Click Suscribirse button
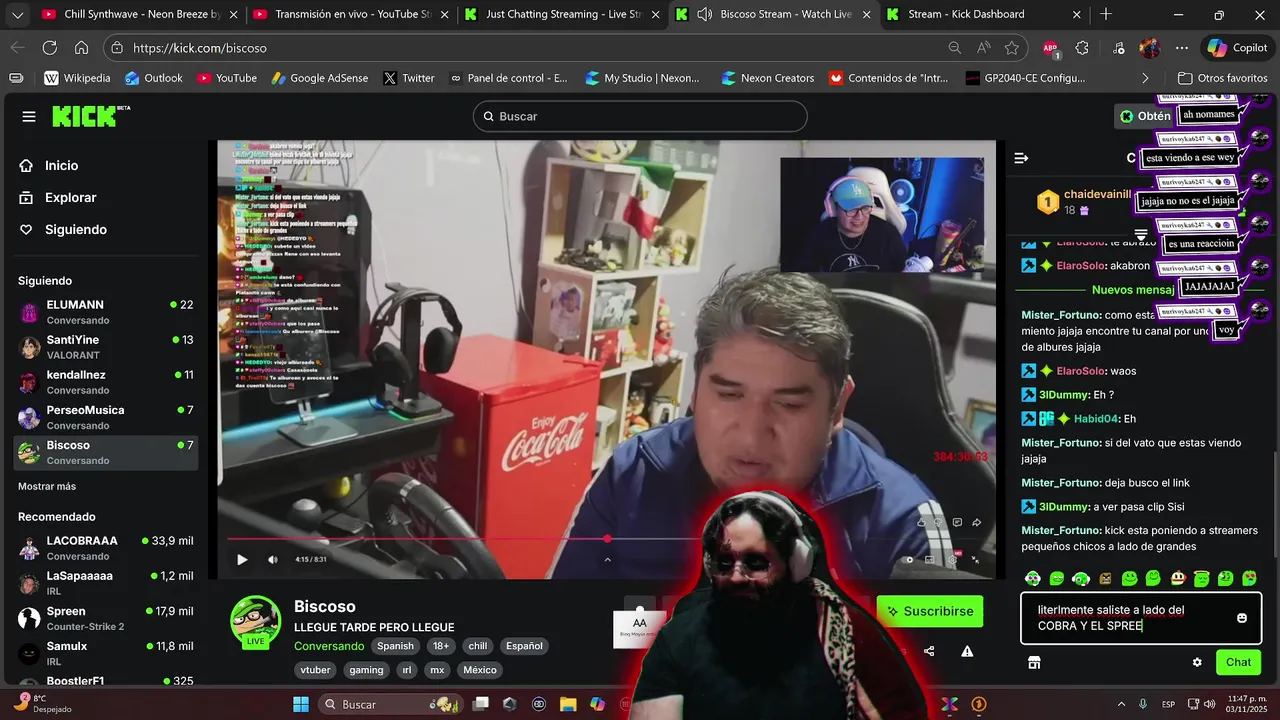Viewport: 1280px width, 720px height. 930,611
